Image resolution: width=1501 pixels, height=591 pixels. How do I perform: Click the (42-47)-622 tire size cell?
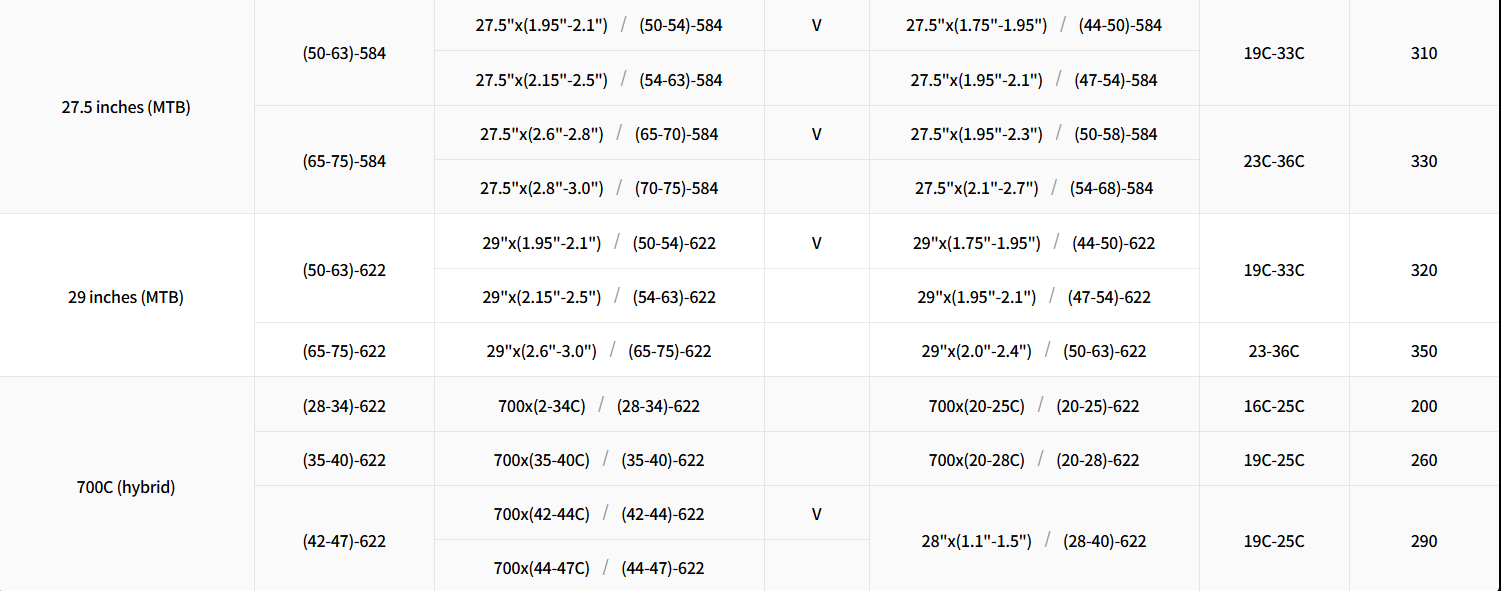point(344,541)
